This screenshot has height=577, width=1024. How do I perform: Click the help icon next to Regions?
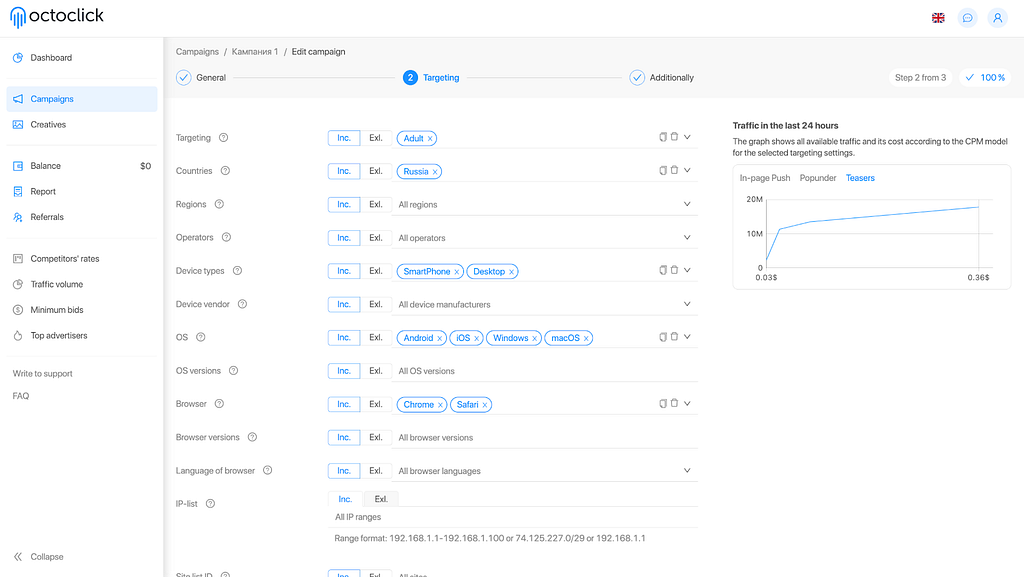tap(219, 204)
